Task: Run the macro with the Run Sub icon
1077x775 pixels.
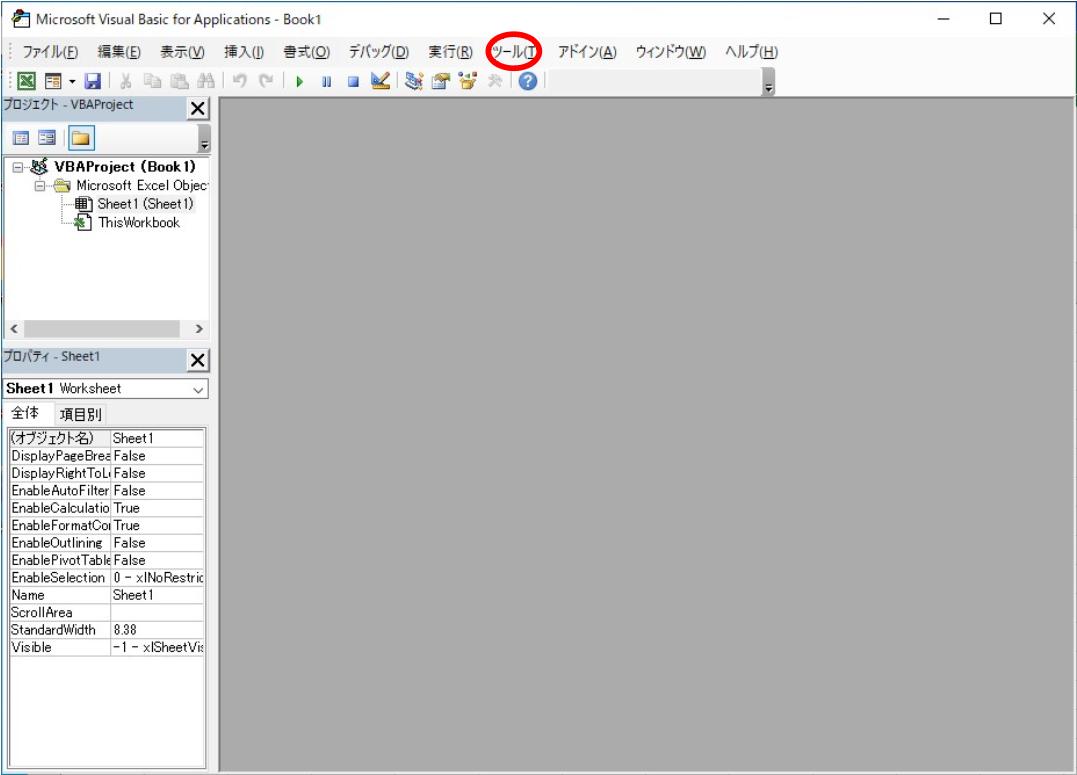Action: coord(301,83)
